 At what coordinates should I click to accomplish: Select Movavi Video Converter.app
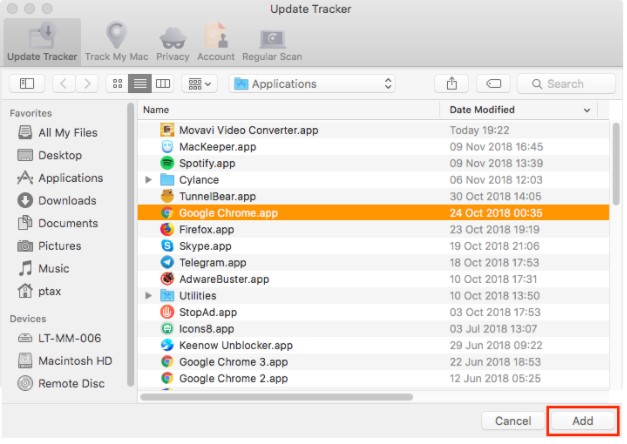[x=373, y=130]
